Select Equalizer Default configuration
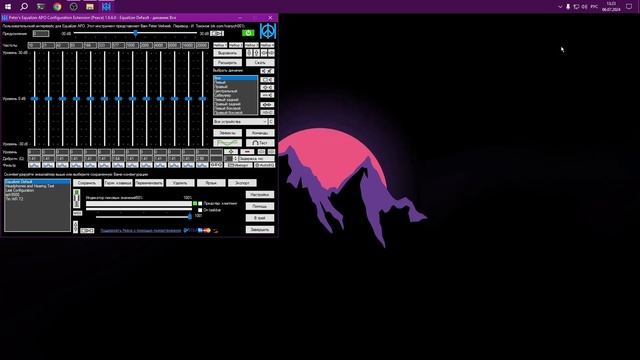 click(x=37, y=182)
